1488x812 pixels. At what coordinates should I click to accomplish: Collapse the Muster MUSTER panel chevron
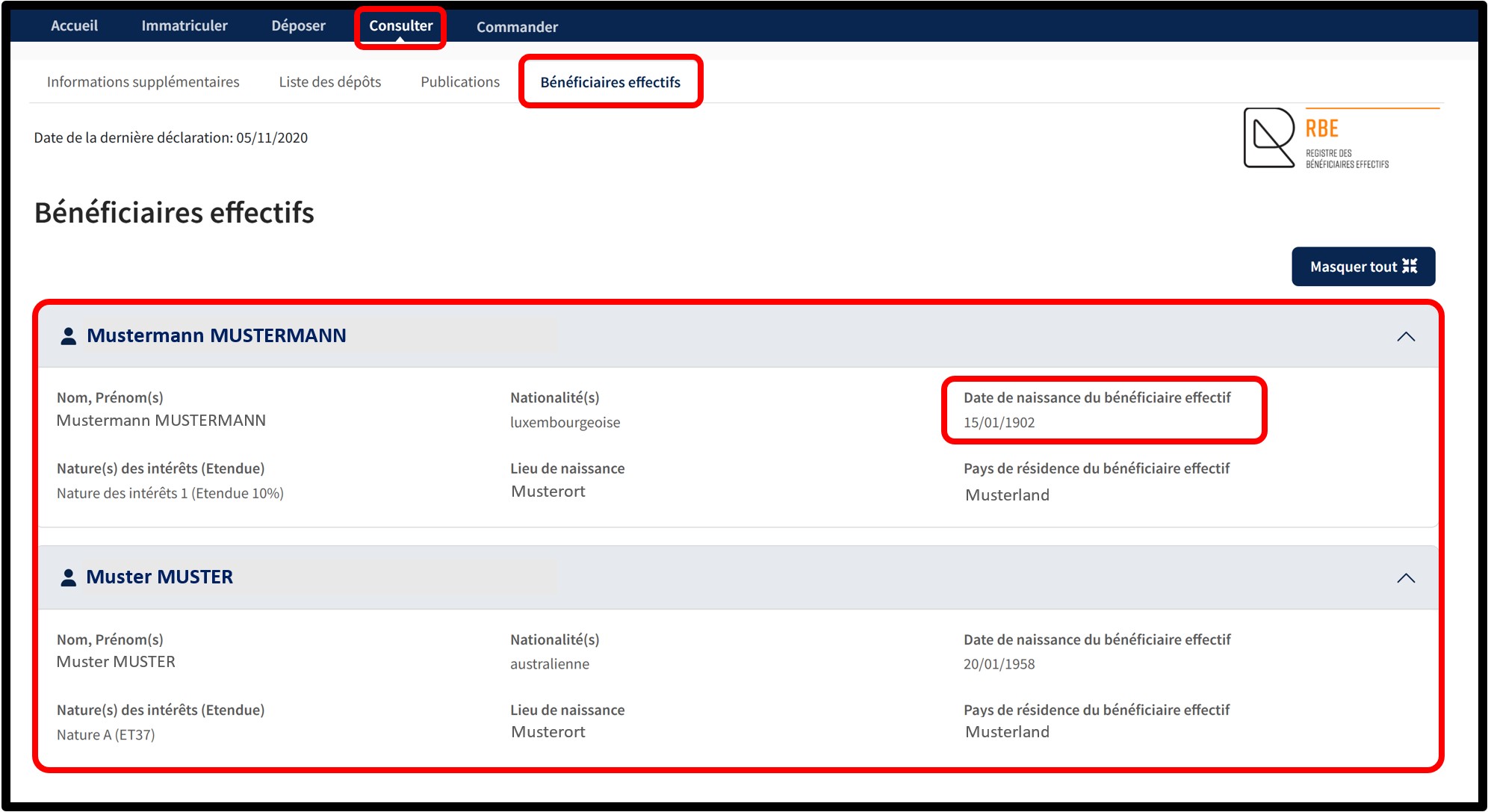(x=1405, y=578)
